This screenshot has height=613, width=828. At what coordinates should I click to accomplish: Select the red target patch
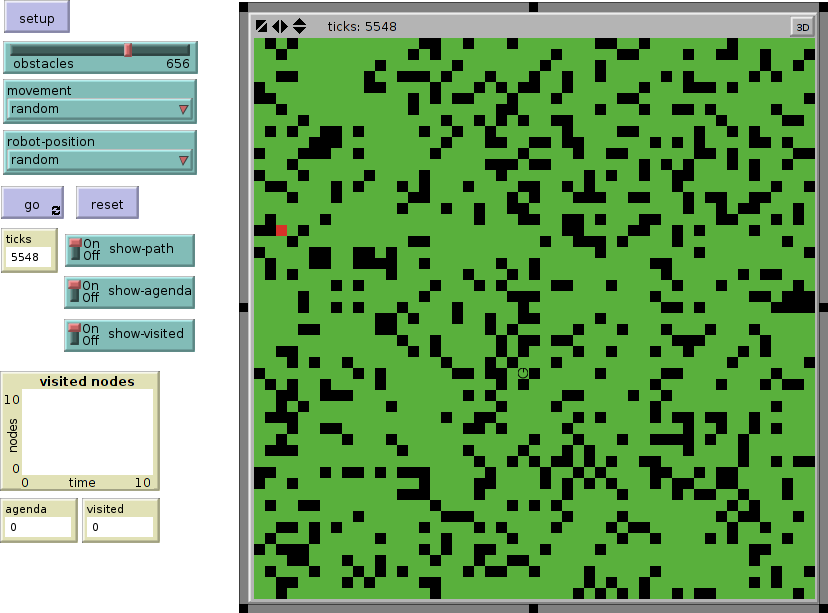281,230
